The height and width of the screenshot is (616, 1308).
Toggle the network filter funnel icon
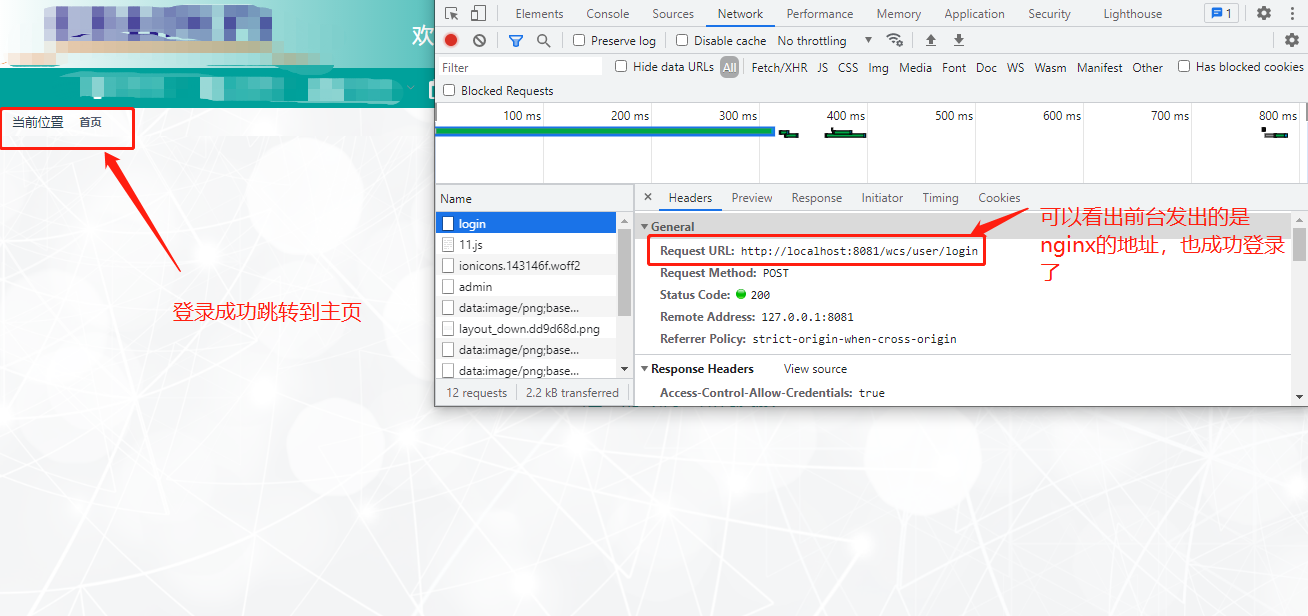click(516, 40)
